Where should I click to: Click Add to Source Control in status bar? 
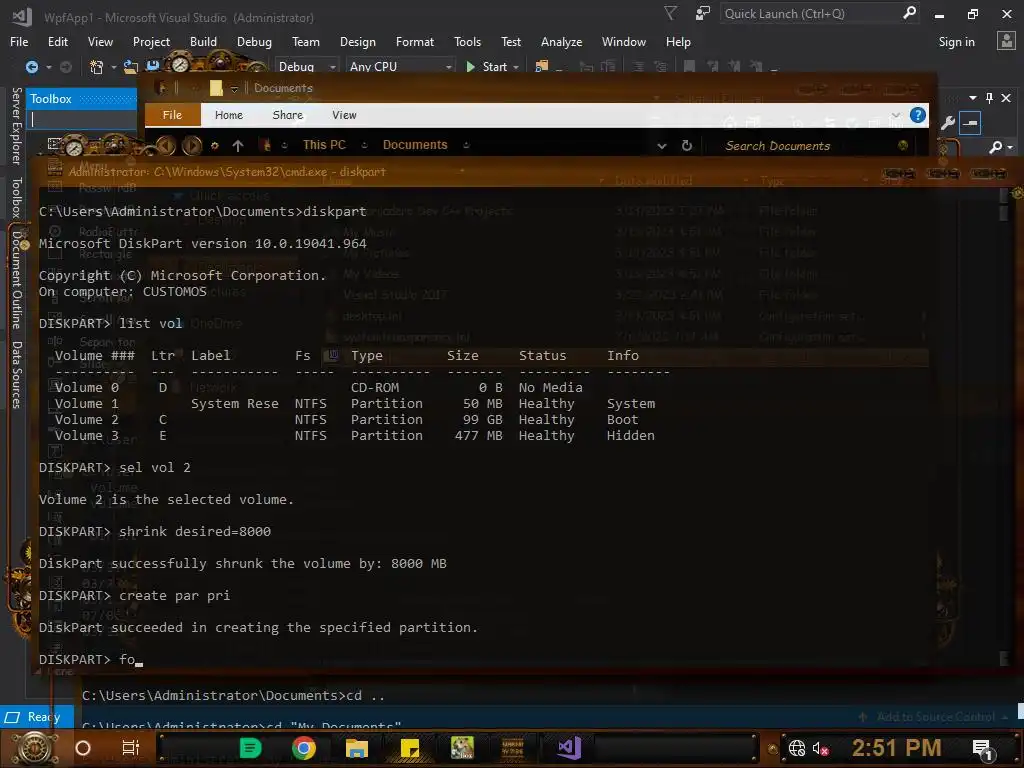coord(935,717)
